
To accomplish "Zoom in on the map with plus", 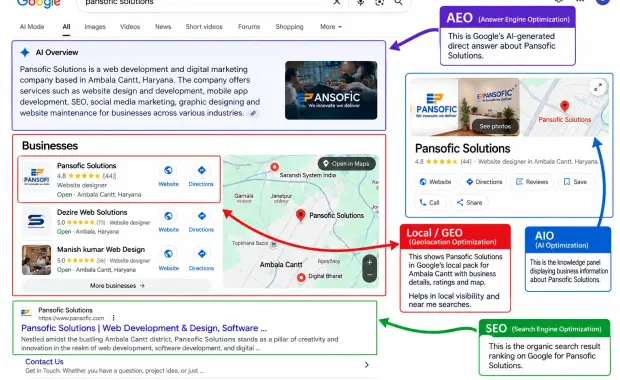I will pos(370,262).
